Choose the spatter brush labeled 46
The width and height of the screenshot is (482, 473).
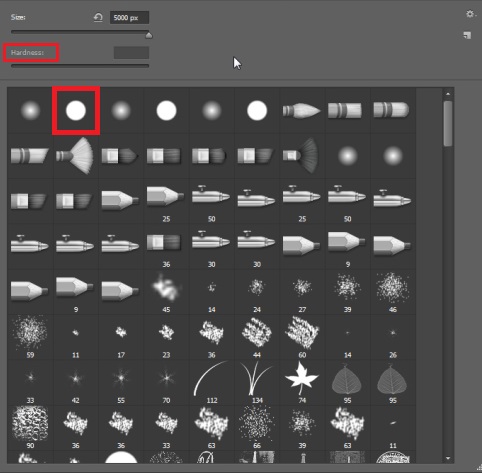(393, 291)
